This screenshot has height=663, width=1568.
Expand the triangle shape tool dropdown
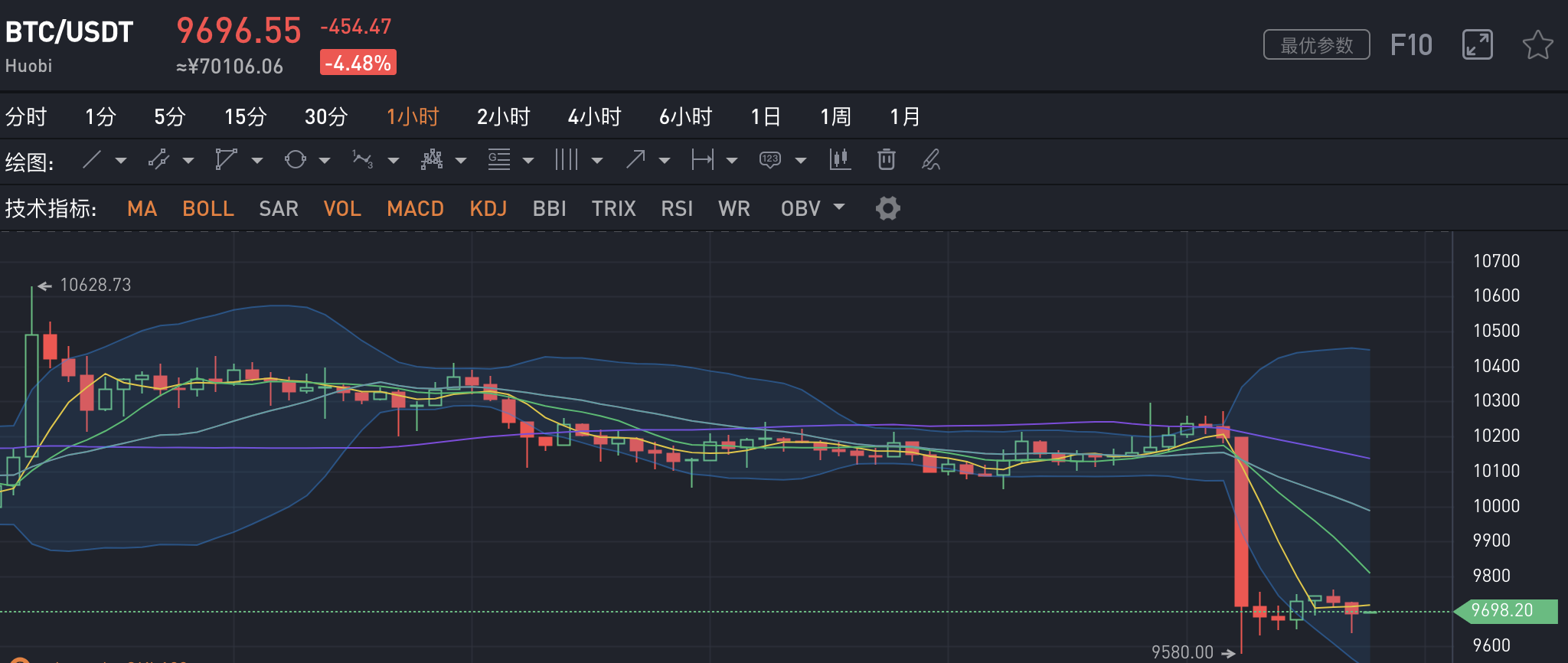[x=257, y=161]
